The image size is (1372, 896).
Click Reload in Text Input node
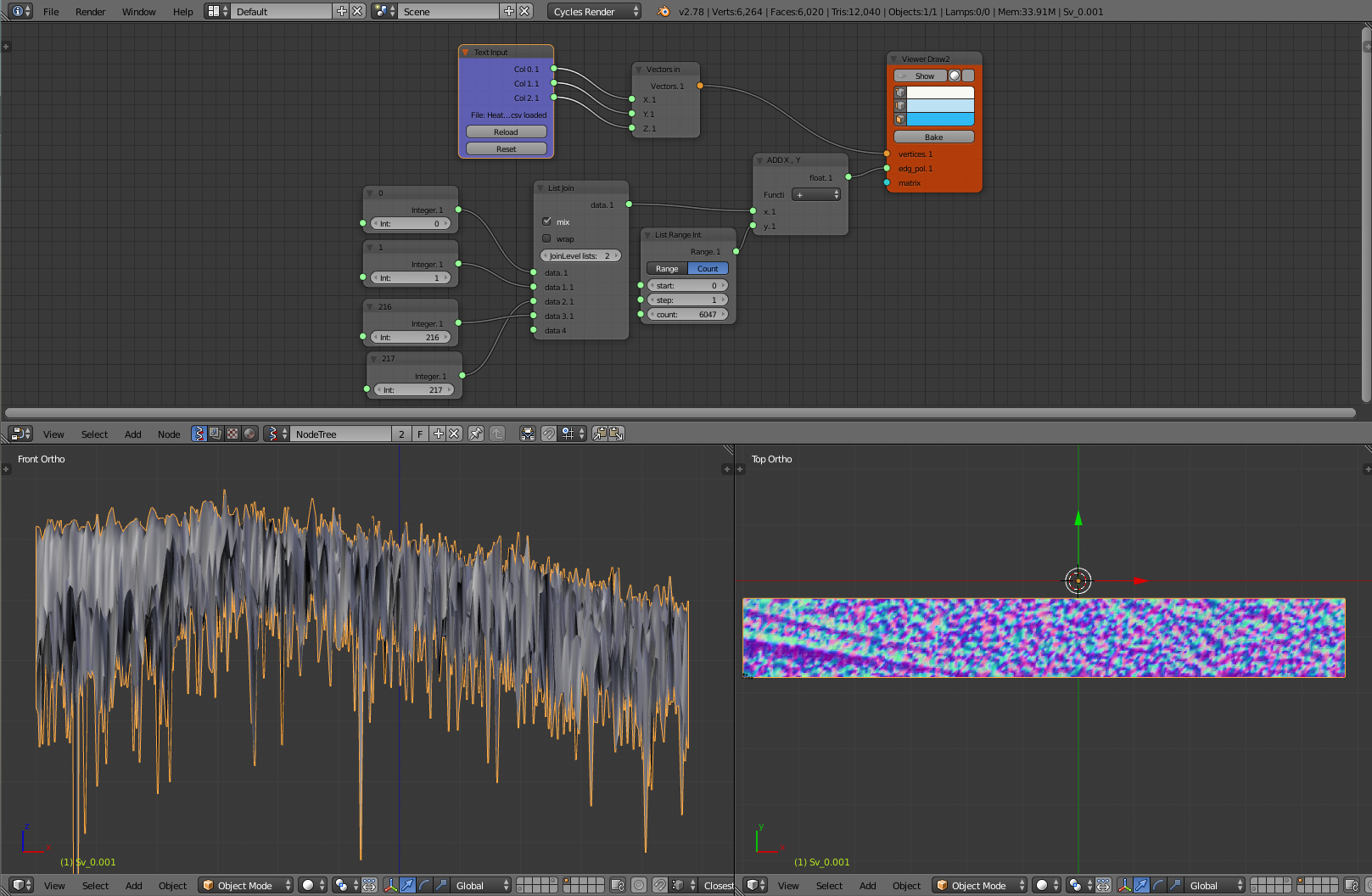[507, 132]
